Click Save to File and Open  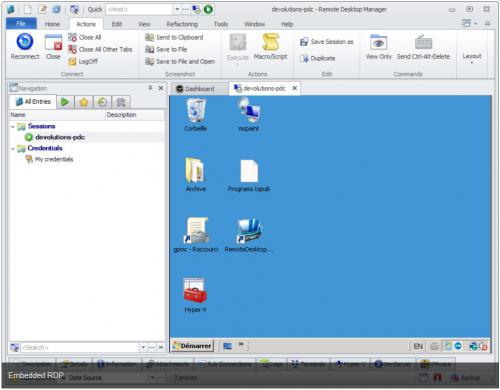pyautogui.click(x=180, y=61)
